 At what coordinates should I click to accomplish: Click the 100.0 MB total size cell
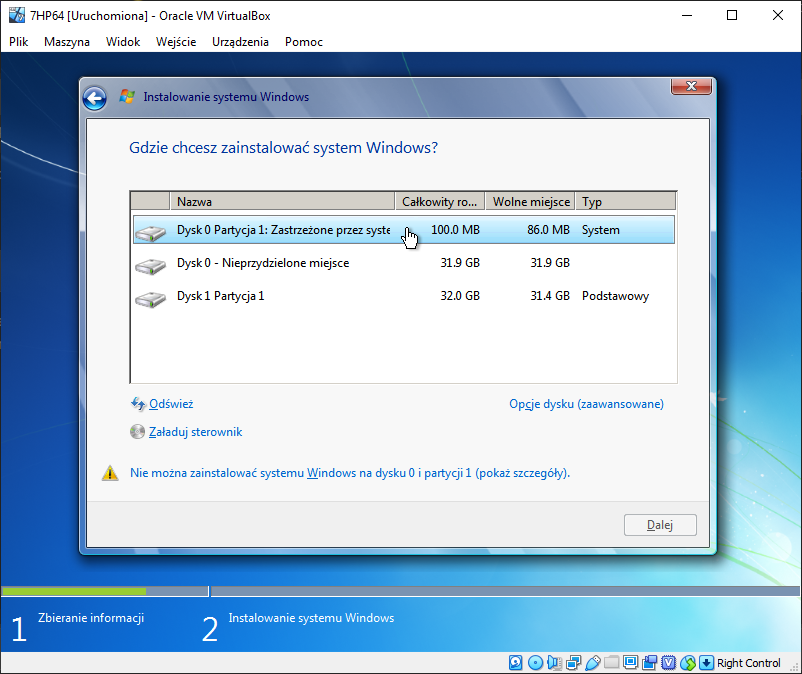(455, 230)
